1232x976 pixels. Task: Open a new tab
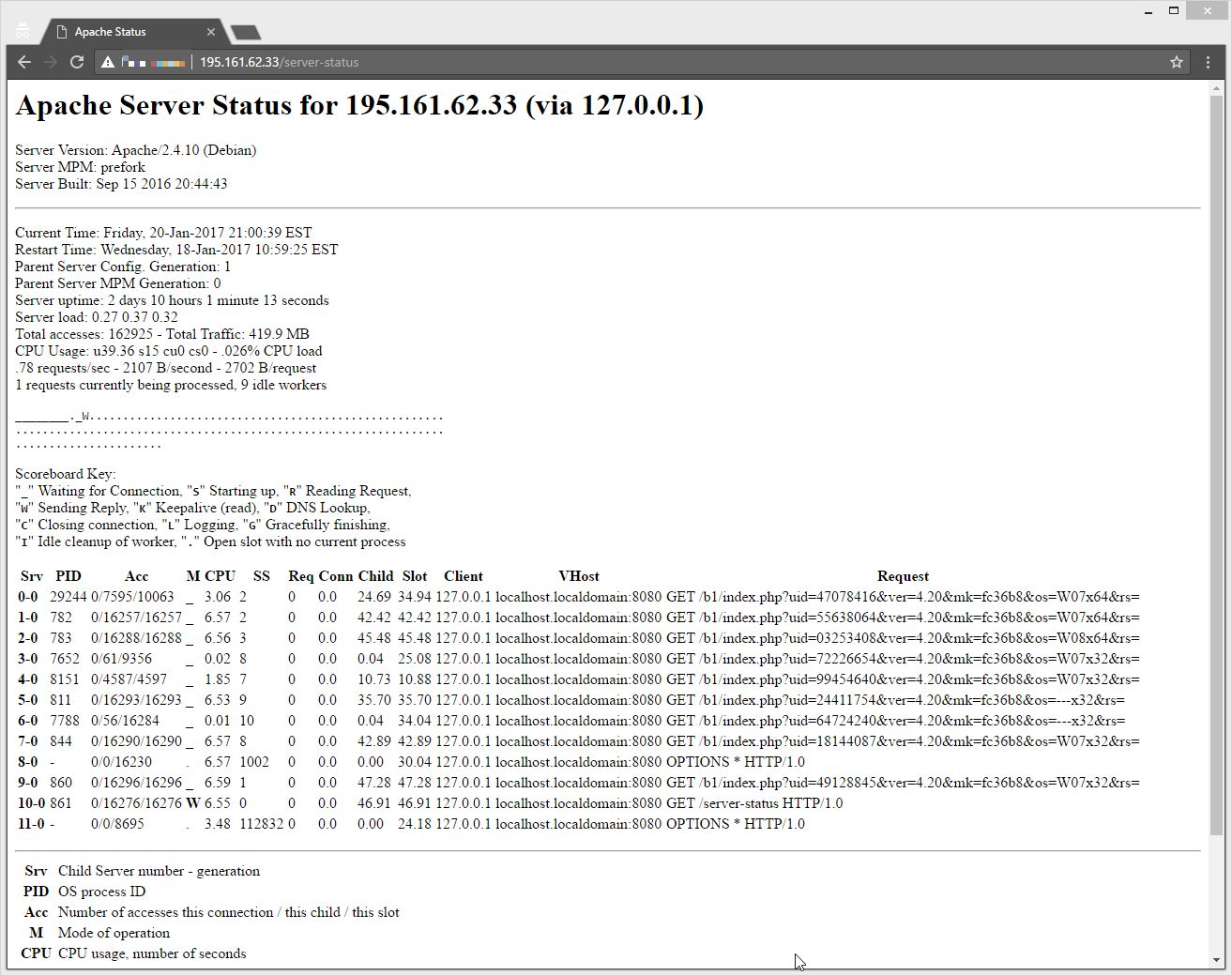pyautogui.click(x=245, y=33)
